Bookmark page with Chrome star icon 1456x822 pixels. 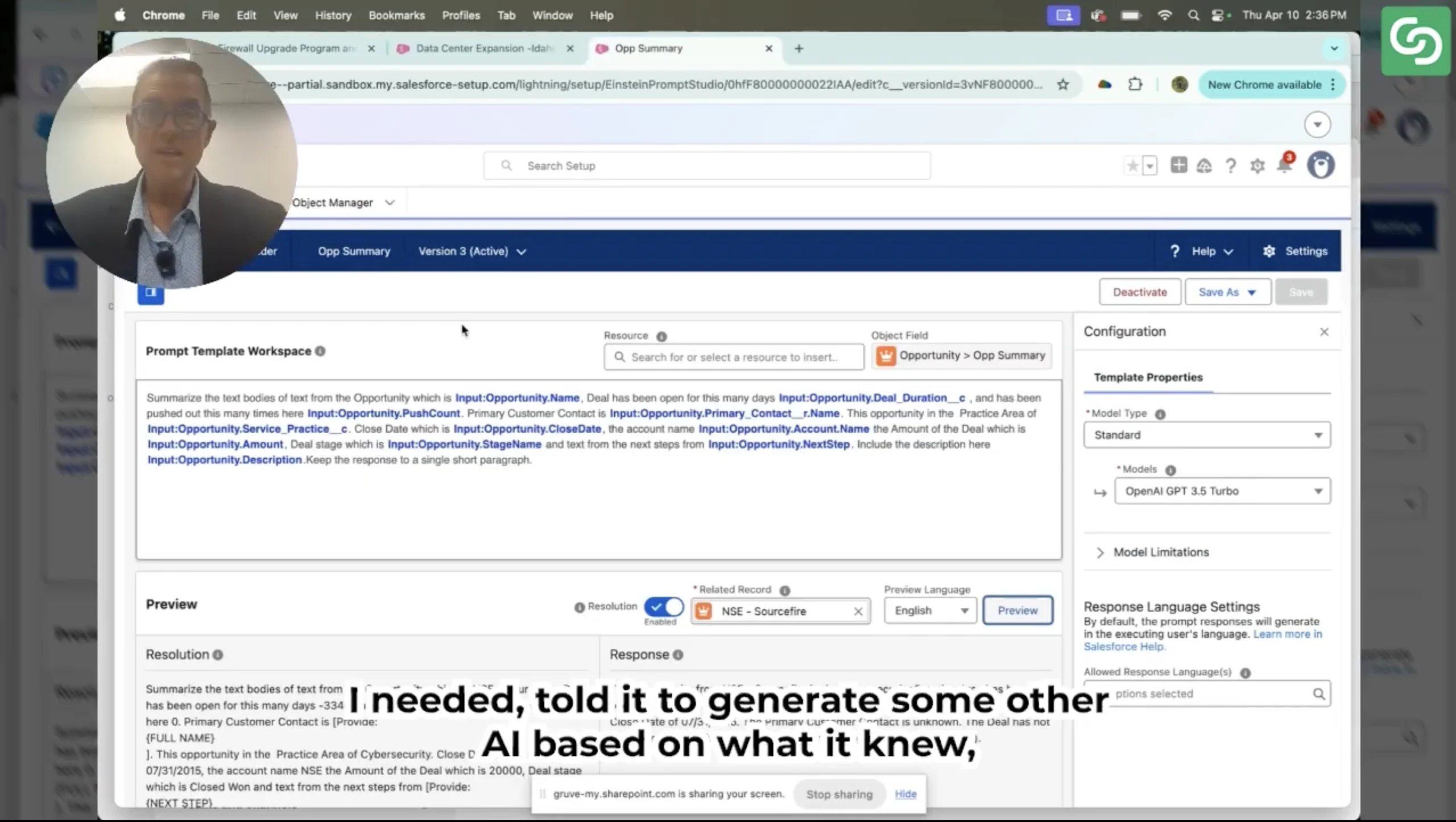1062,85
